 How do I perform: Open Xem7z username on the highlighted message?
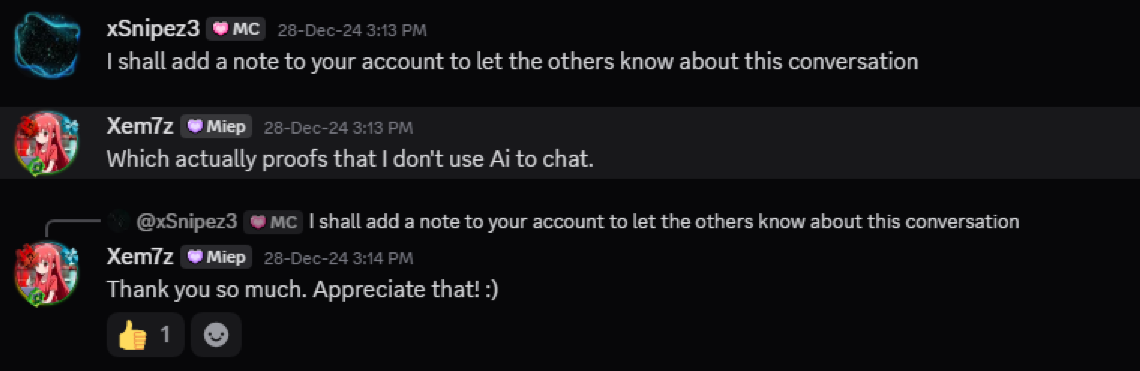140,127
